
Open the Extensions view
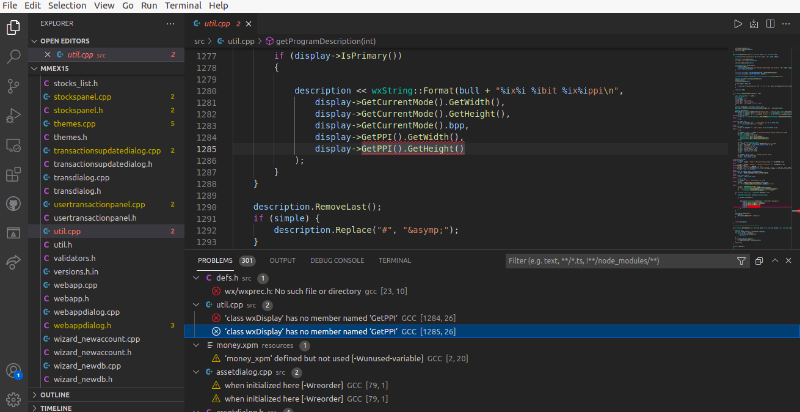tap(13, 175)
